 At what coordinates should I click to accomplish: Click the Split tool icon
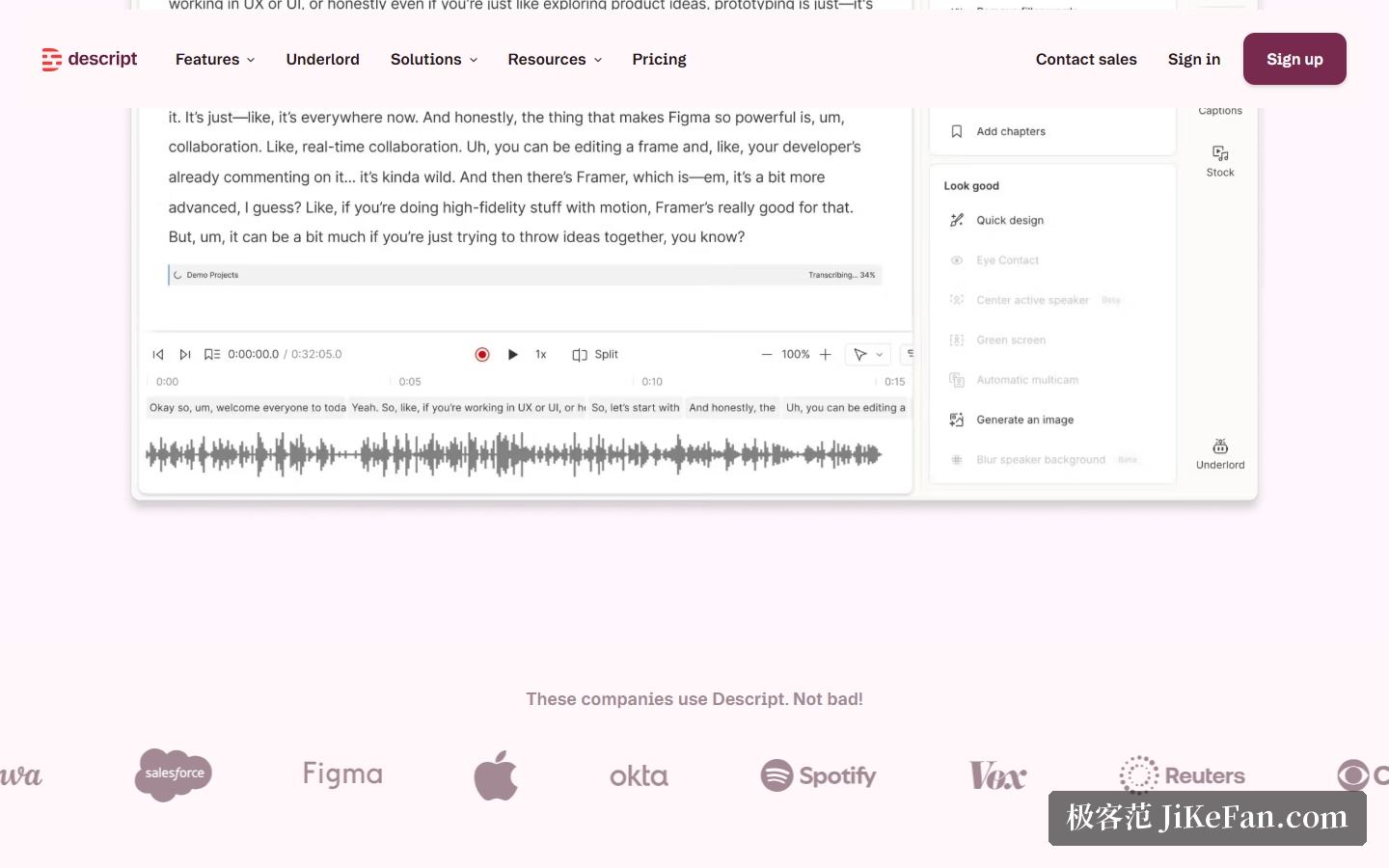[x=580, y=355]
